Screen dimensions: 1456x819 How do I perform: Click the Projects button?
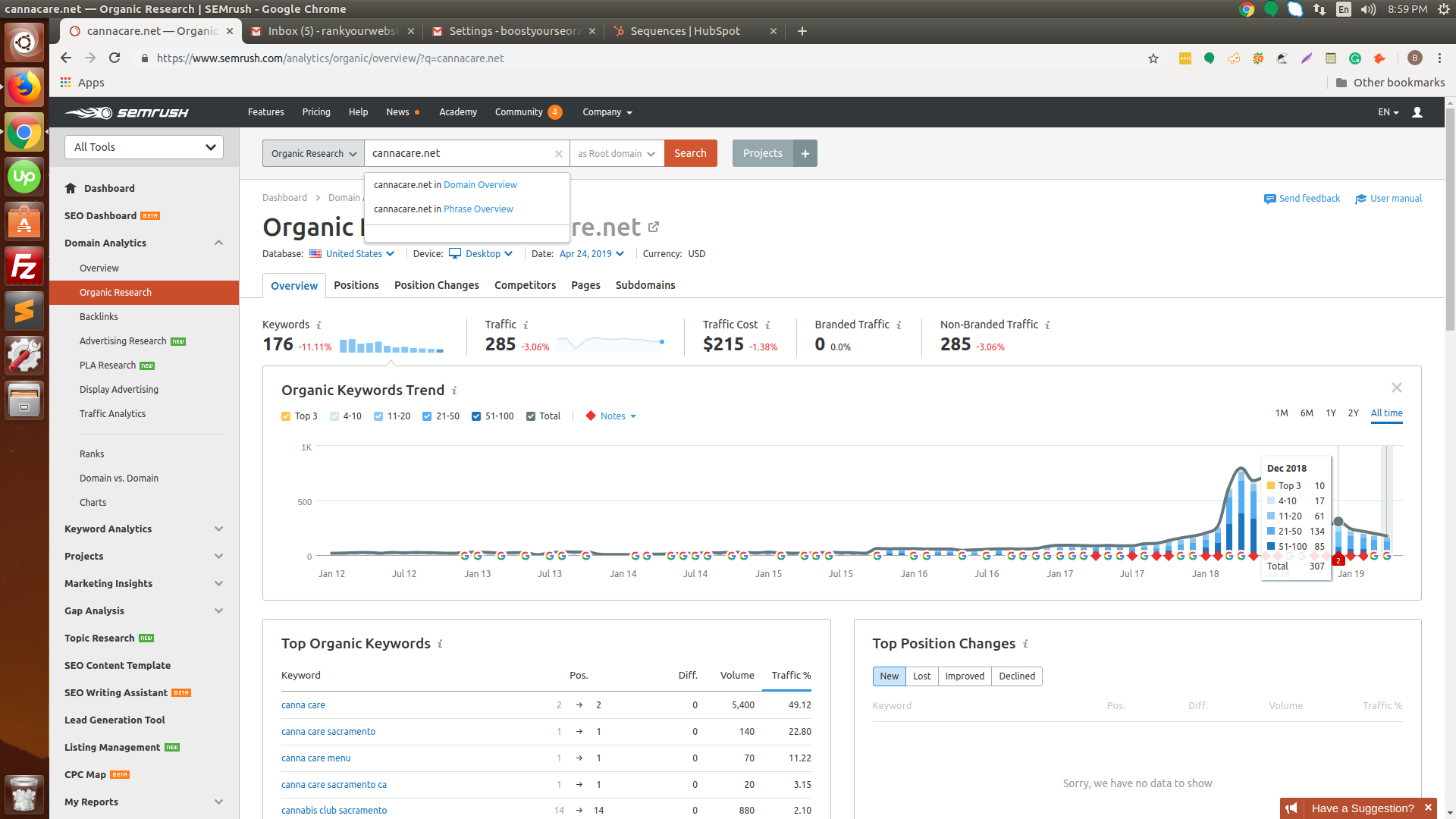(x=762, y=153)
